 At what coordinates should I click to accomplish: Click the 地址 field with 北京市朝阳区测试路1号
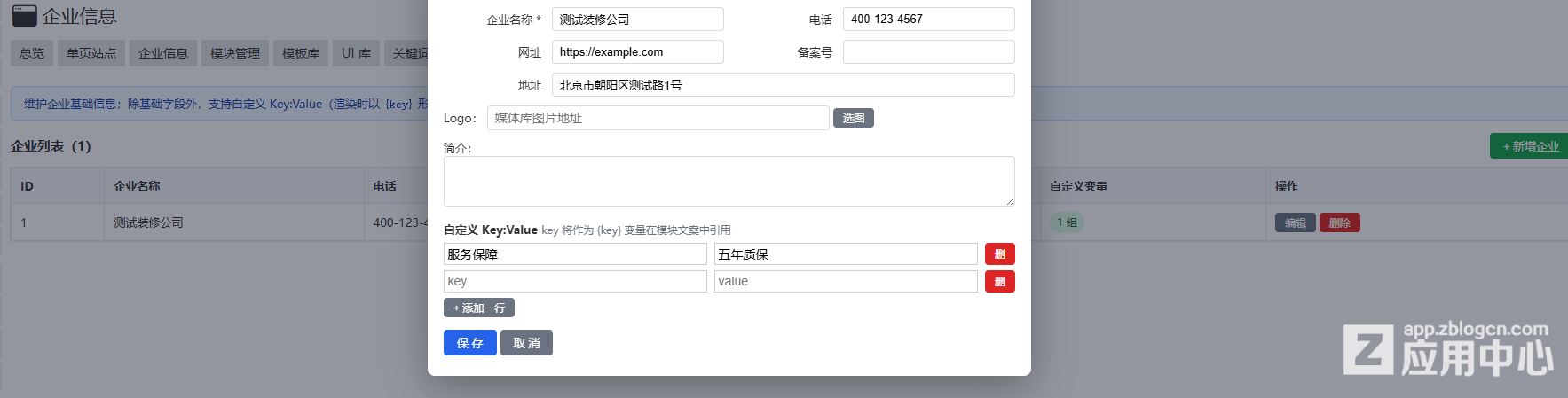784,85
